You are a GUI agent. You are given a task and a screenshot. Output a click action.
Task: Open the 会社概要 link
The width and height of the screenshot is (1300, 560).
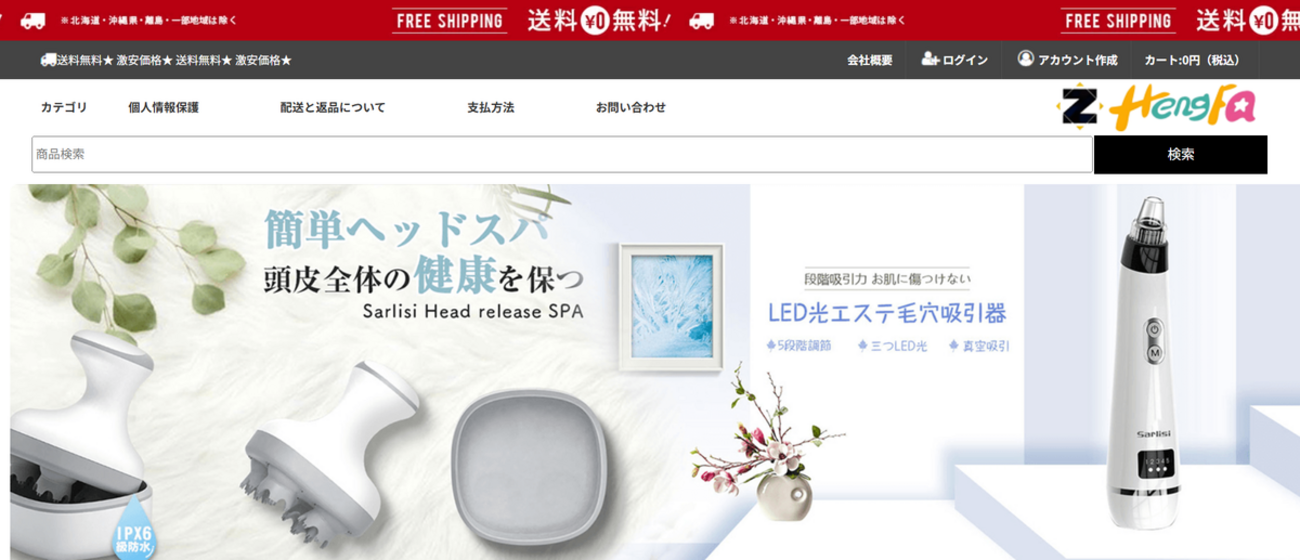point(870,60)
